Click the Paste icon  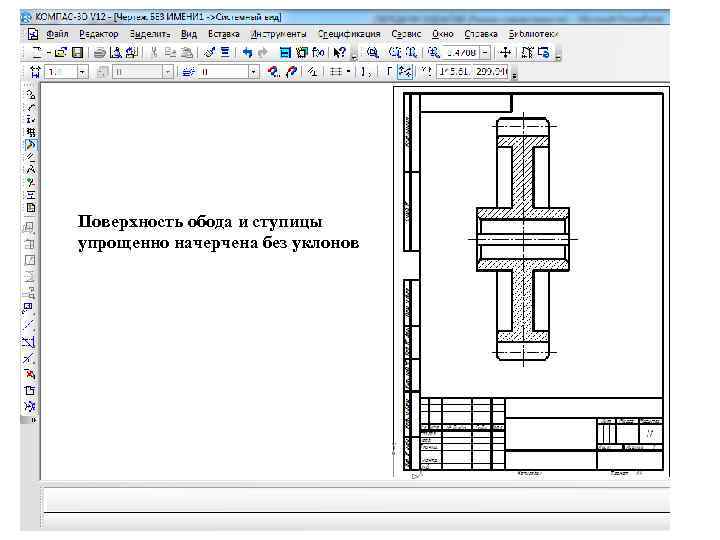click(x=186, y=53)
